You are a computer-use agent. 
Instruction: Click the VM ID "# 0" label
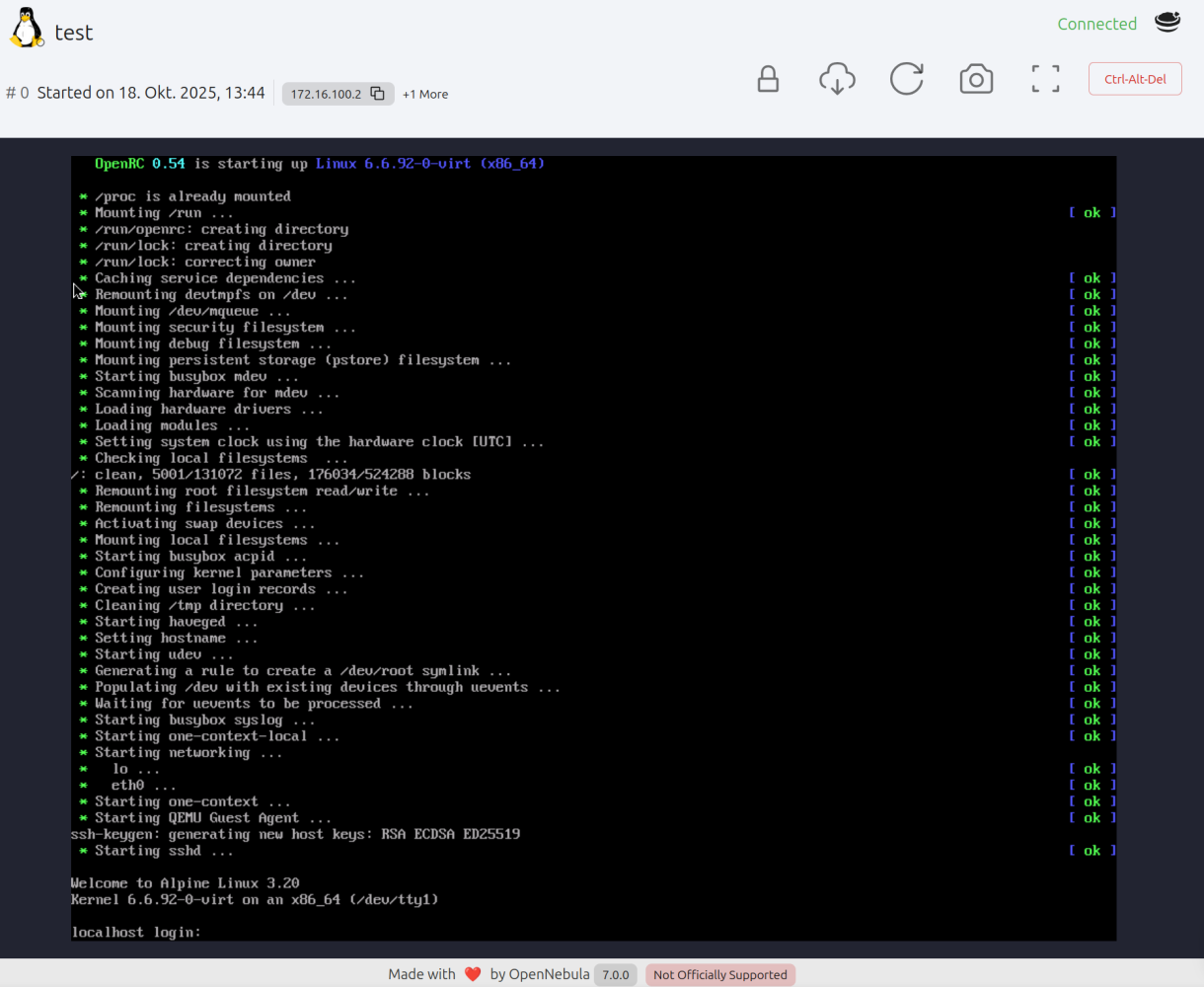coord(18,93)
